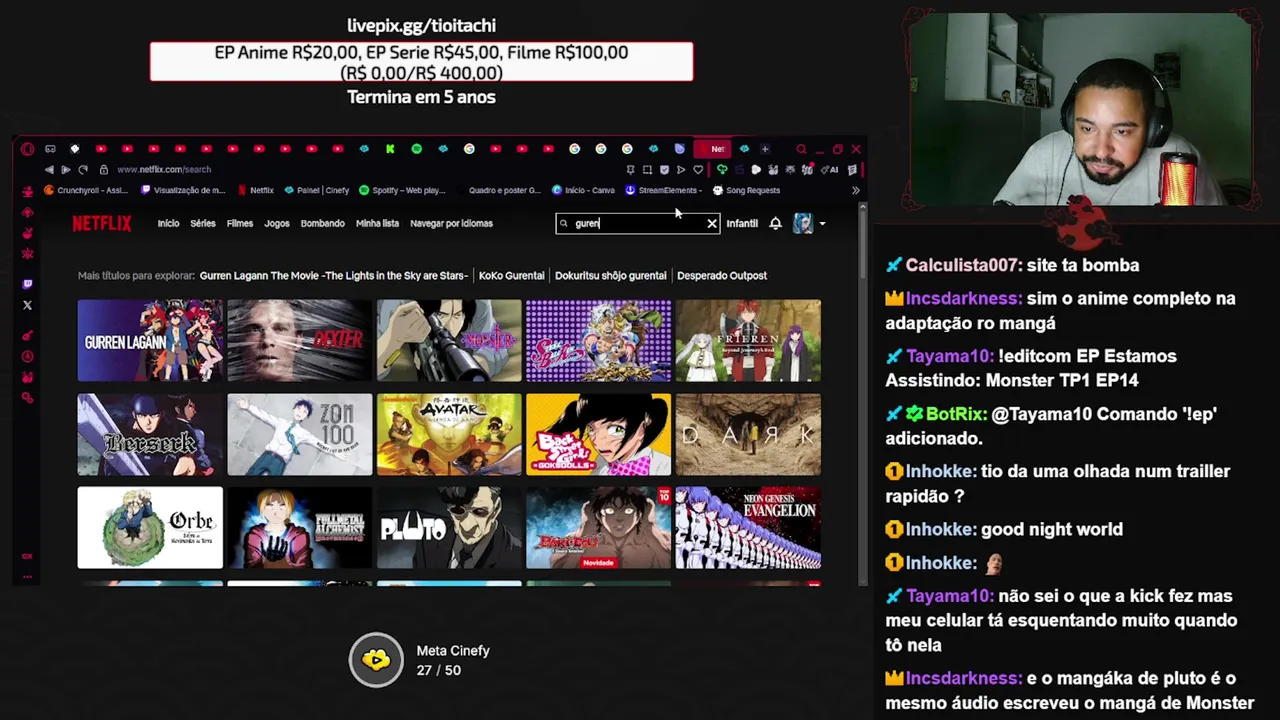This screenshot has height=720, width=1280.
Task: Open the Dark title card
Action: coord(748,434)
